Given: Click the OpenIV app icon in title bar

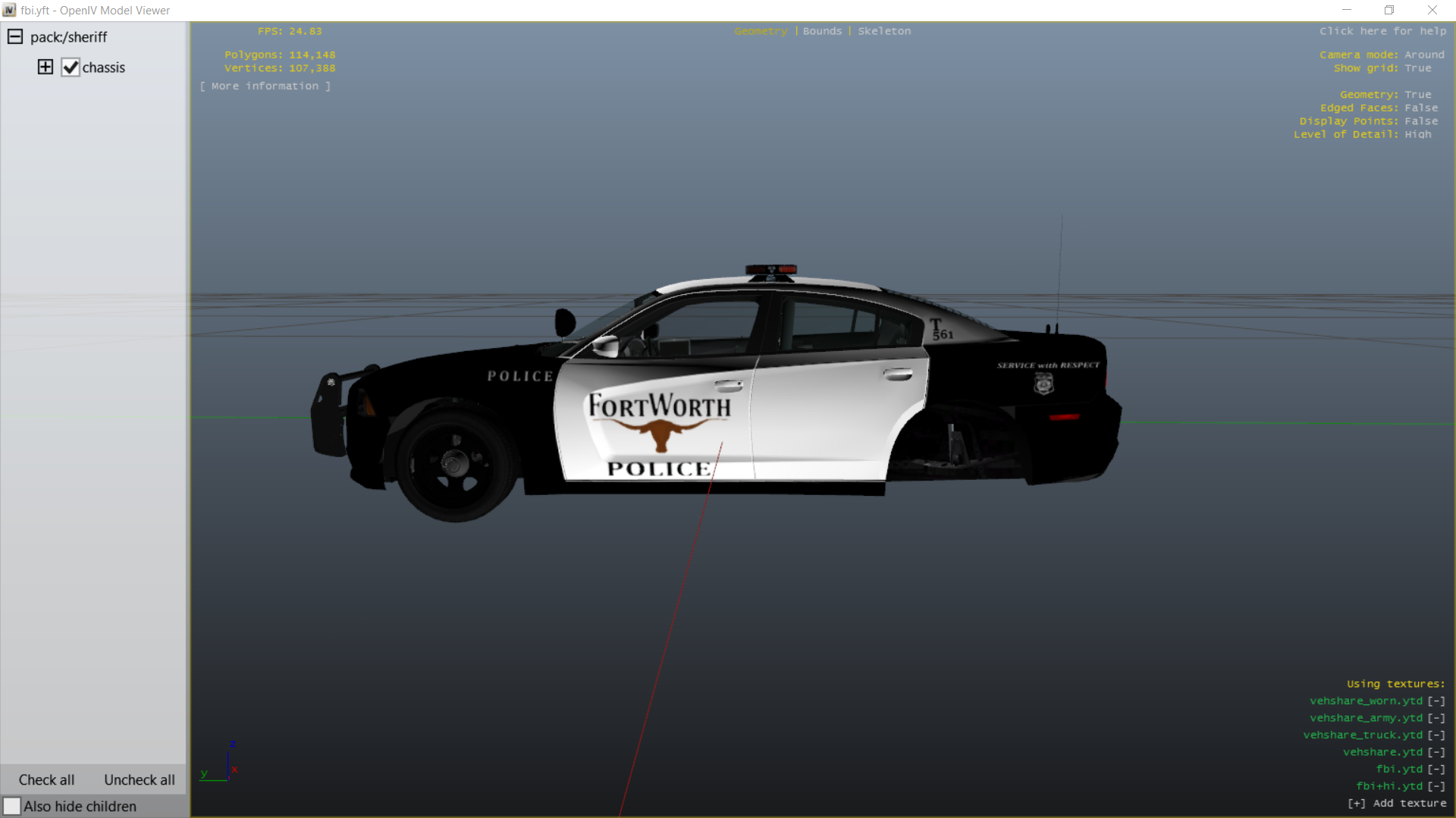Looking at the screenshot, I should [x=9, y=10].
